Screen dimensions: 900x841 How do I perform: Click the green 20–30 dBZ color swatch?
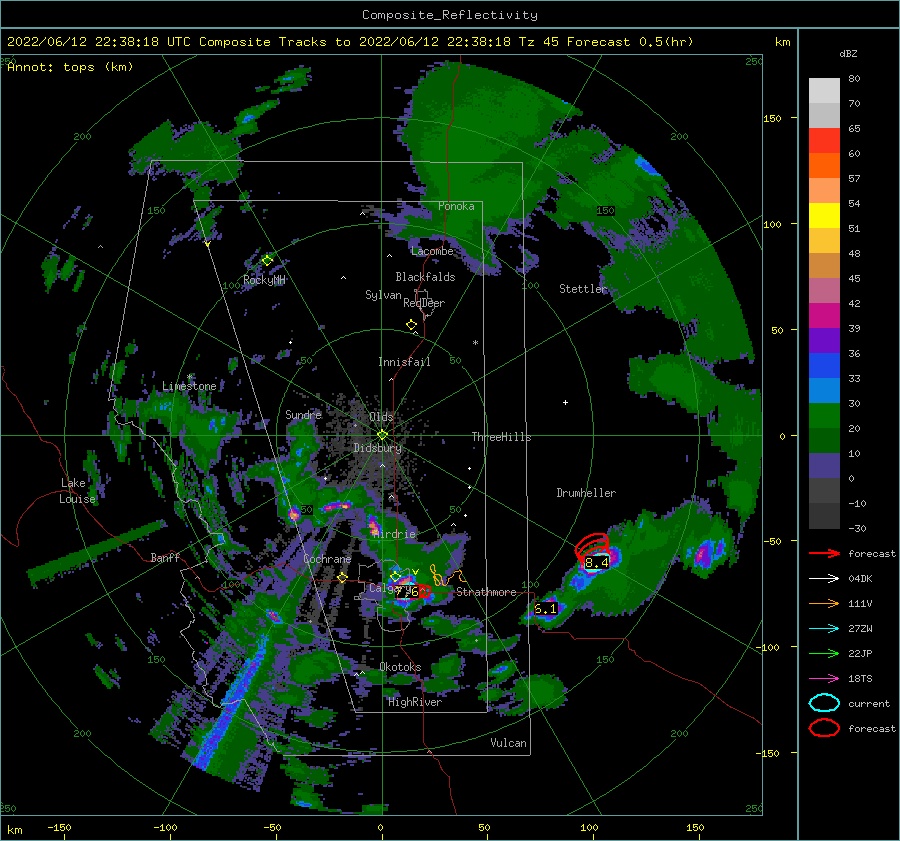(x=824, y=415)
